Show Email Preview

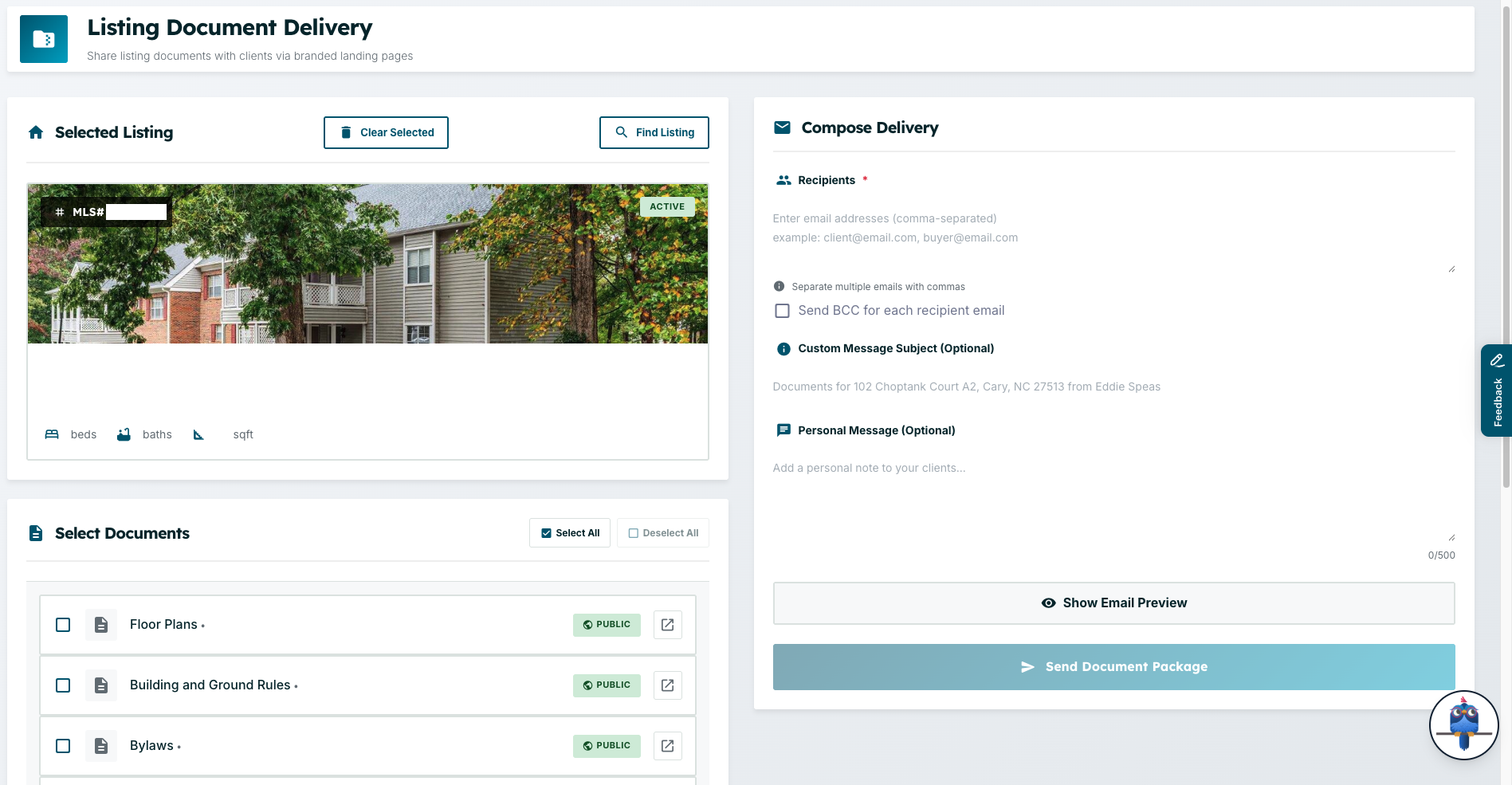(x=1113, y=603)
